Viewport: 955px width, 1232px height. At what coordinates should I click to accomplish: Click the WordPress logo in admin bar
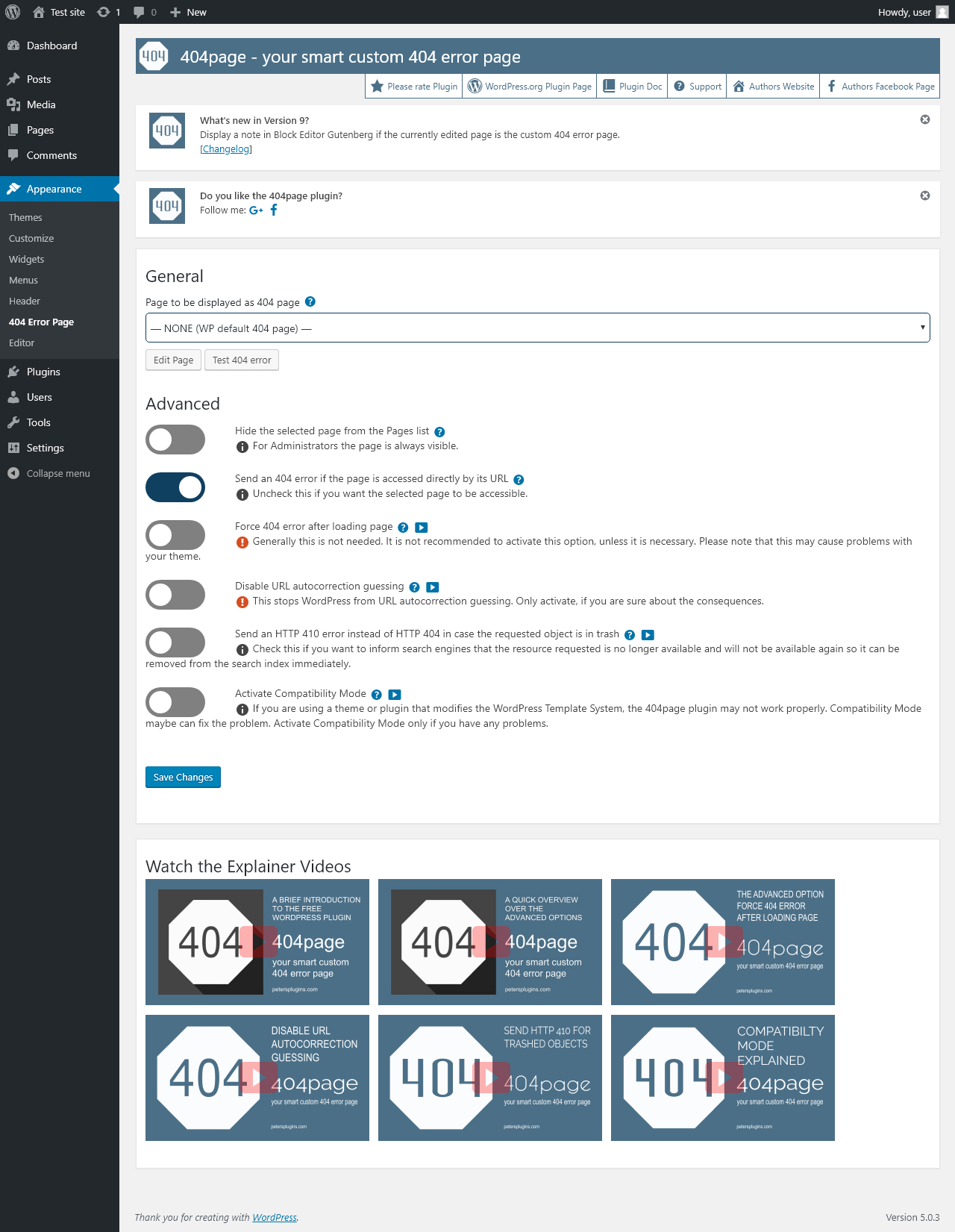pyautogui.click(x=13, y=12)
